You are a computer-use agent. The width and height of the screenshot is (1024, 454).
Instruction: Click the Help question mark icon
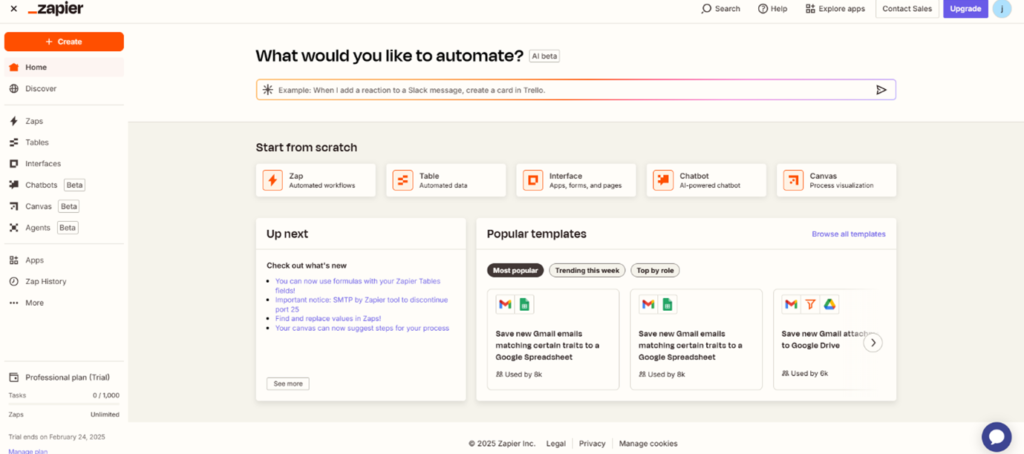(x=762, y=9)
